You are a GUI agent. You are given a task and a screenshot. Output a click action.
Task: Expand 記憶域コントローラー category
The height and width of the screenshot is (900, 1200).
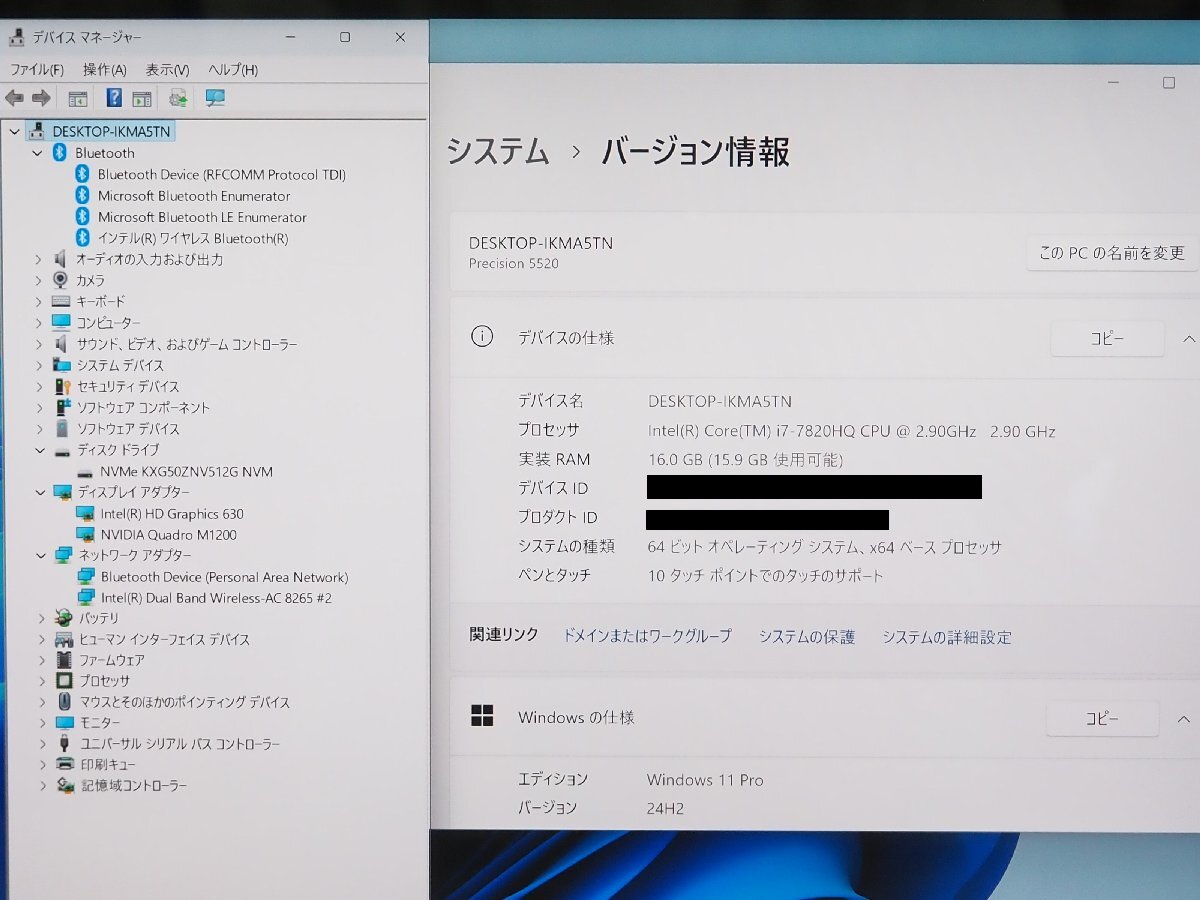coord(42,786)
